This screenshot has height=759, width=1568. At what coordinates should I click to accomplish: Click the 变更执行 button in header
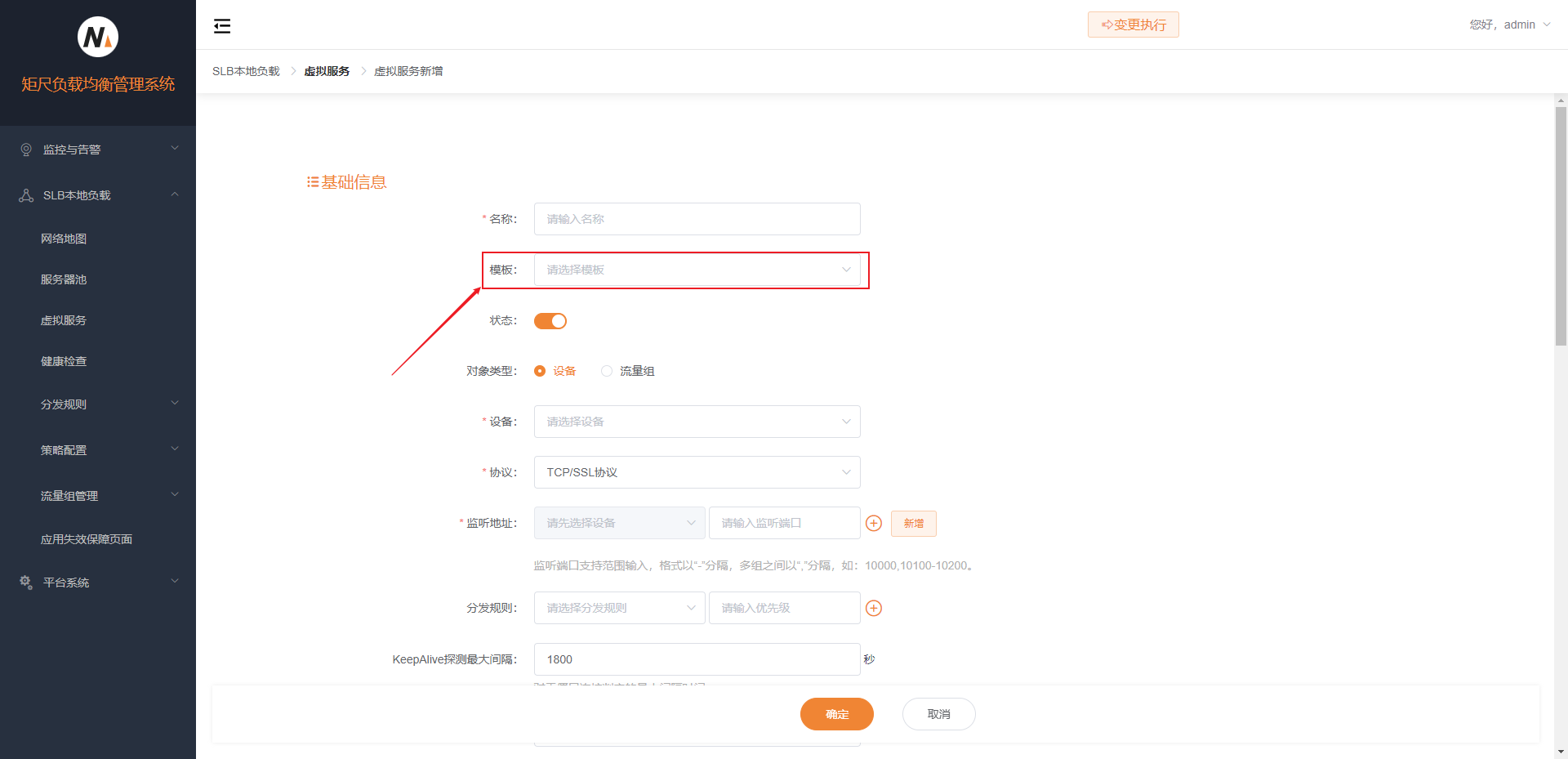(x=1133, y=25)
